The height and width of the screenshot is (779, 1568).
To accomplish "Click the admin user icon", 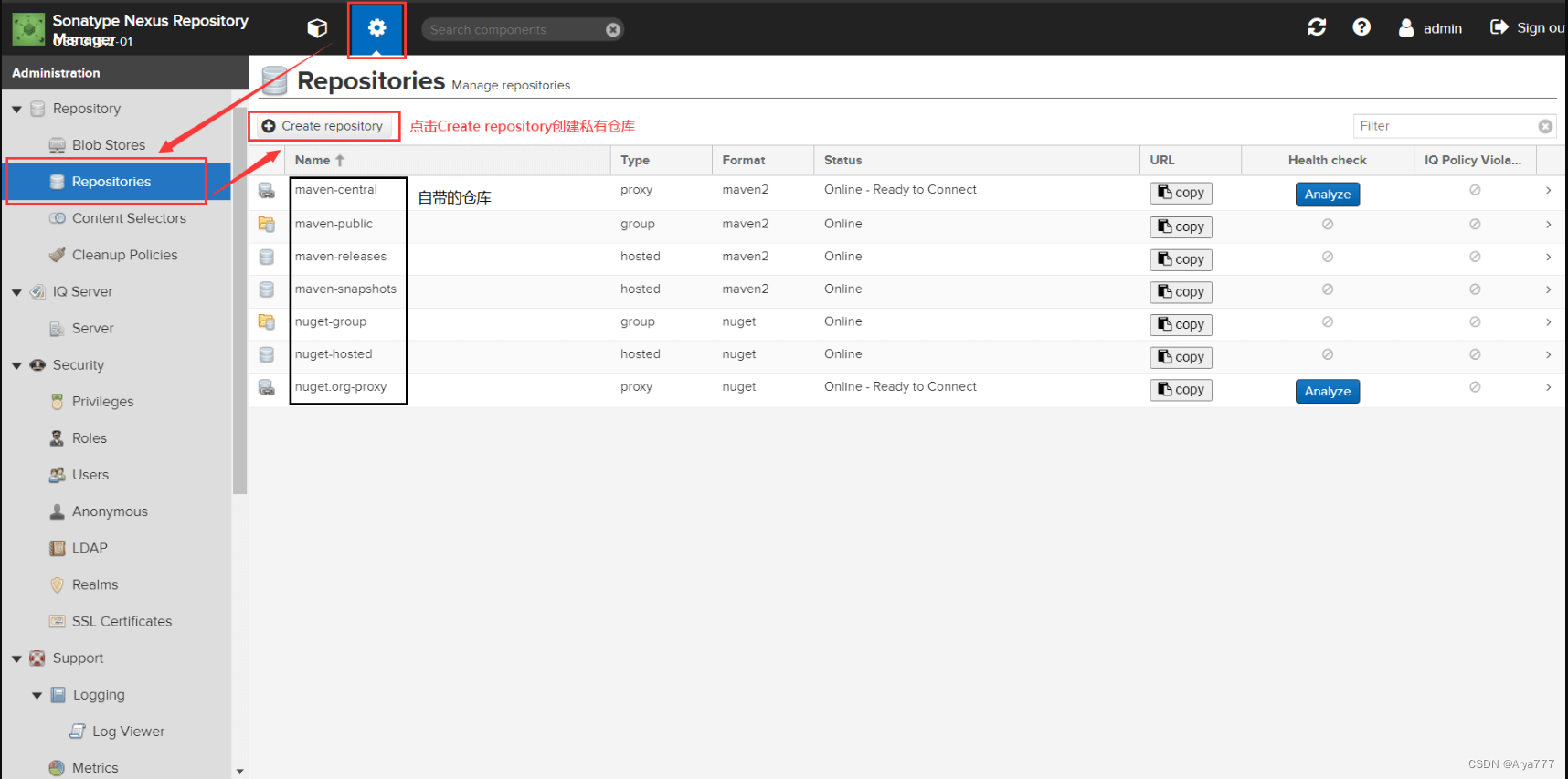I will [1406, 28].
